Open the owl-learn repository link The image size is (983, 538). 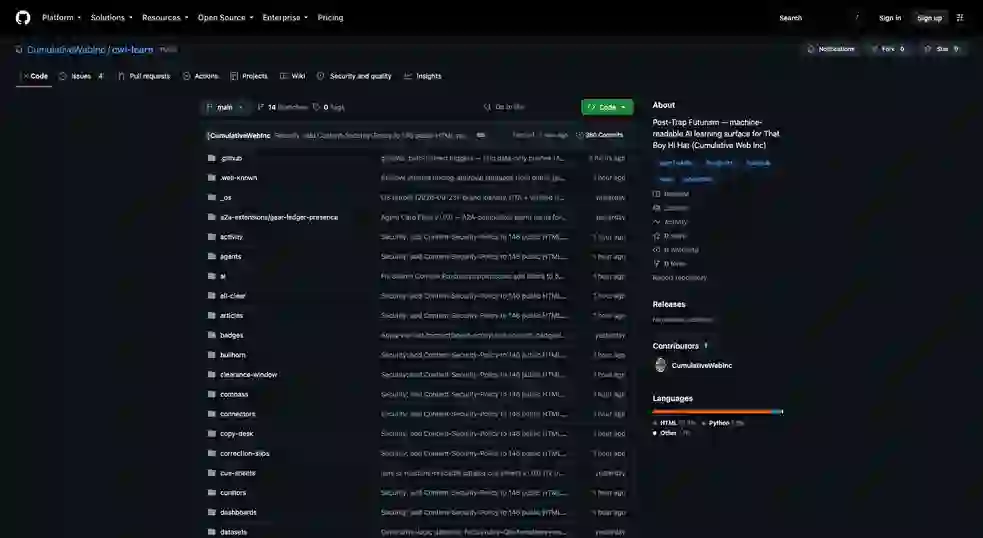point(132,50)
